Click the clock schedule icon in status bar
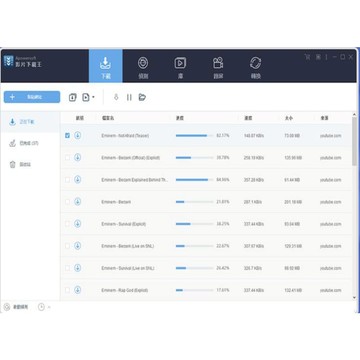The height and width of the screenshot is (360, 360). click(x=41, y=307)
